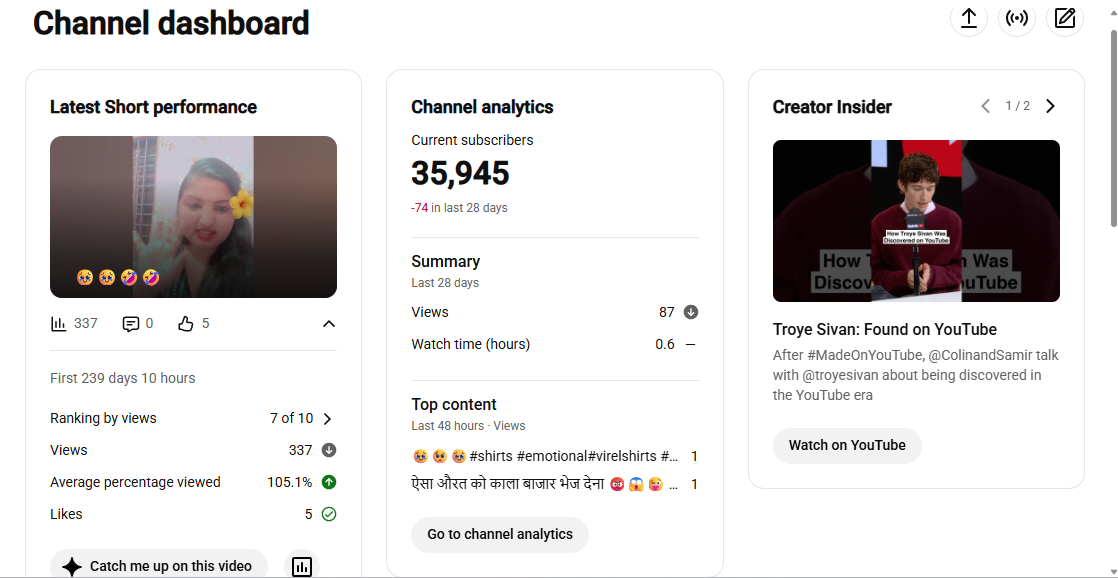The height and width of the screenshot is (578, 1118).
Task: Open top content #shirts #emotional video row
Action: click(555, 456)
